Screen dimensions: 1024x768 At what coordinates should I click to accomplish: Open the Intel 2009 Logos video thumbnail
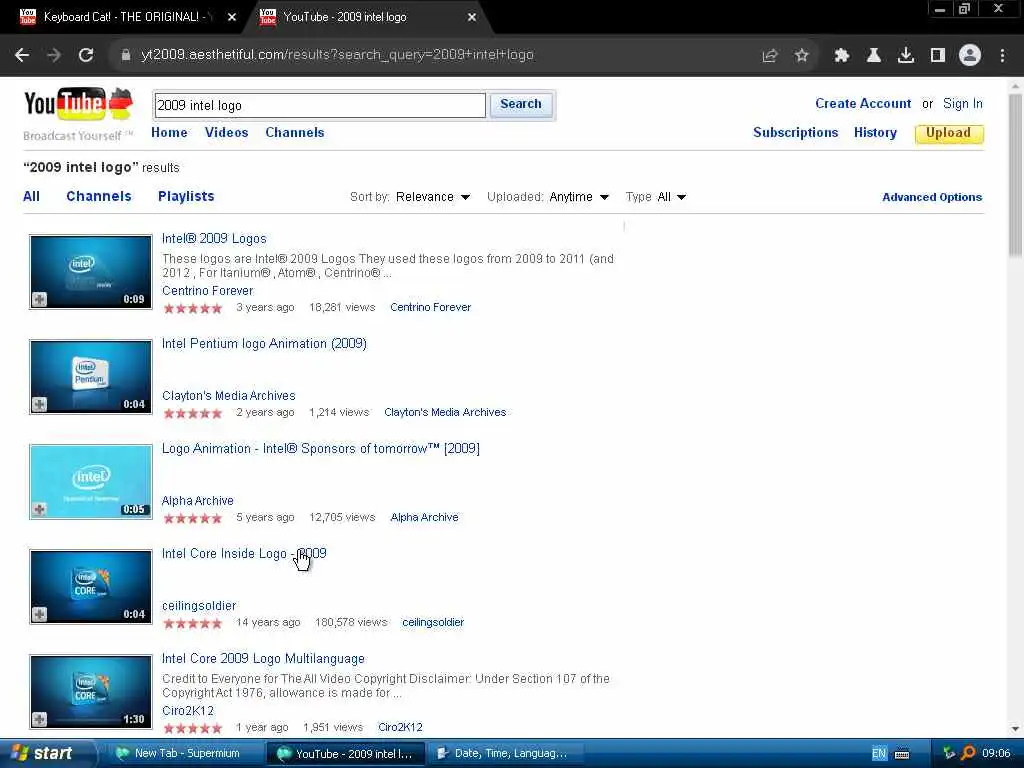click(91, 272)
